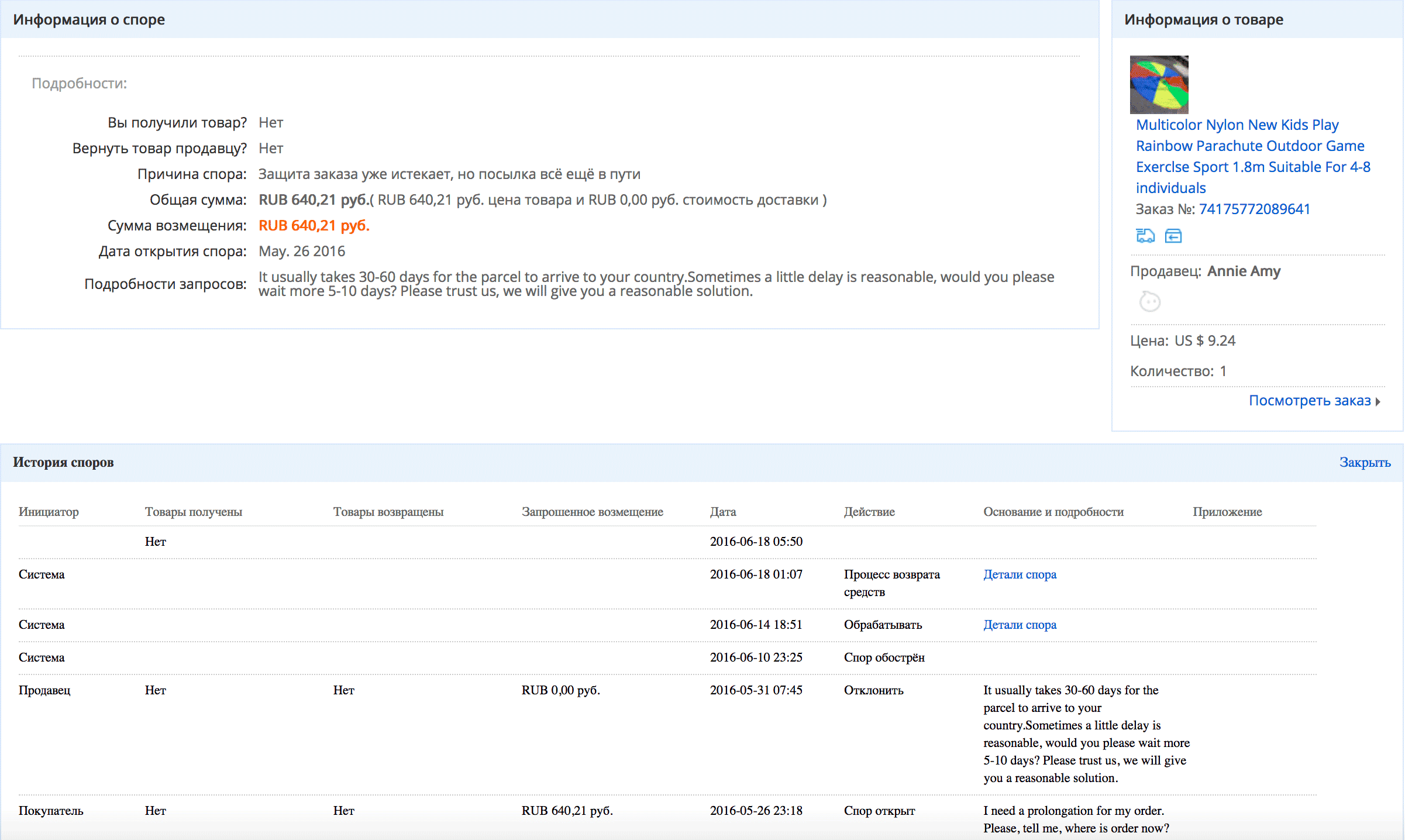Click seller's reply text in Отклонить row

(1087, 734)
